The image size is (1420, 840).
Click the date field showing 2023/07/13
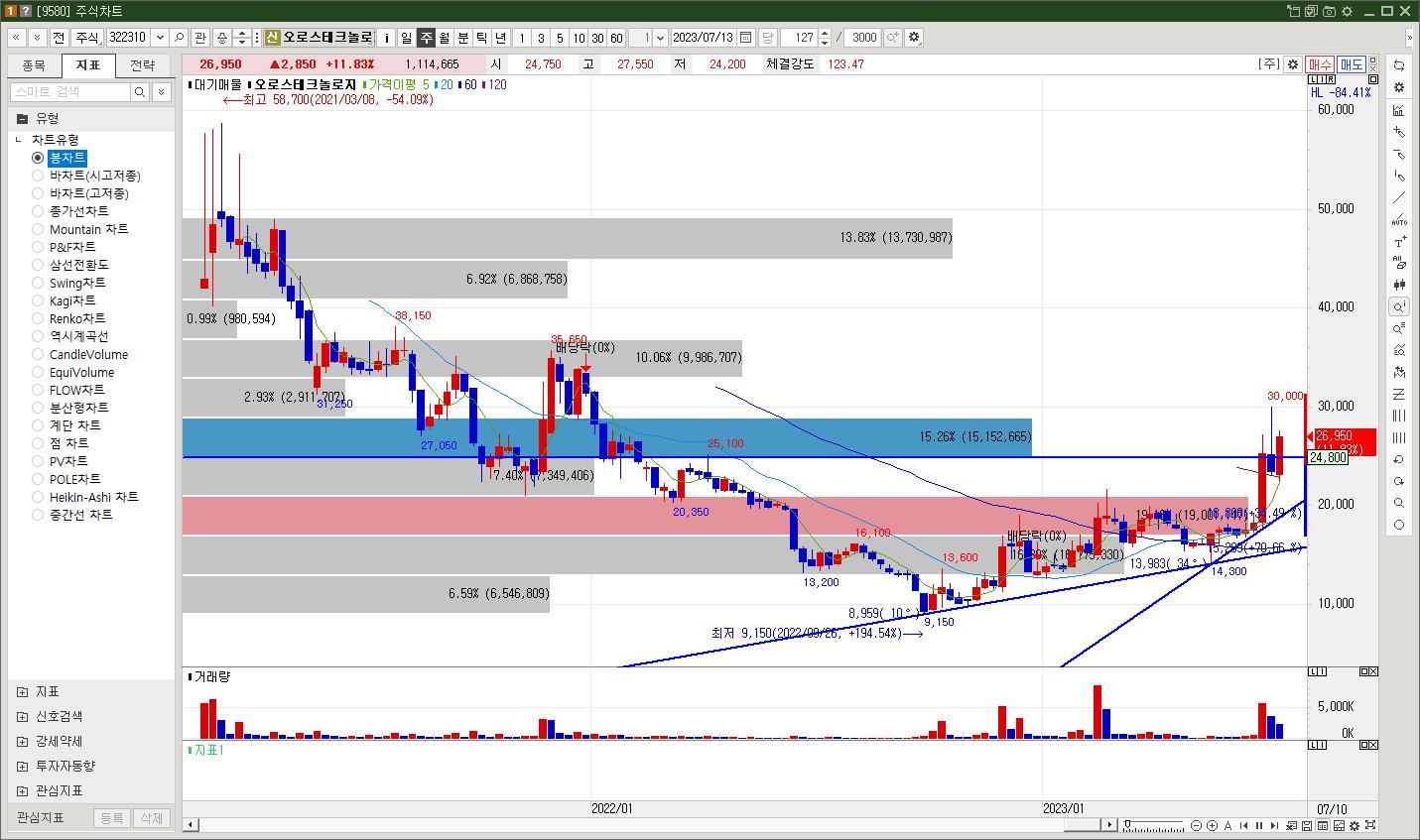click(703, 38)
